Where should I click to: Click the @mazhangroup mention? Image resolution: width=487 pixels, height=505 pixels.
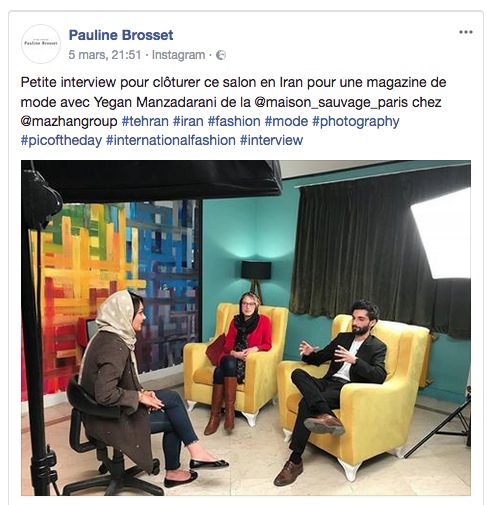[x=69, y=122]
